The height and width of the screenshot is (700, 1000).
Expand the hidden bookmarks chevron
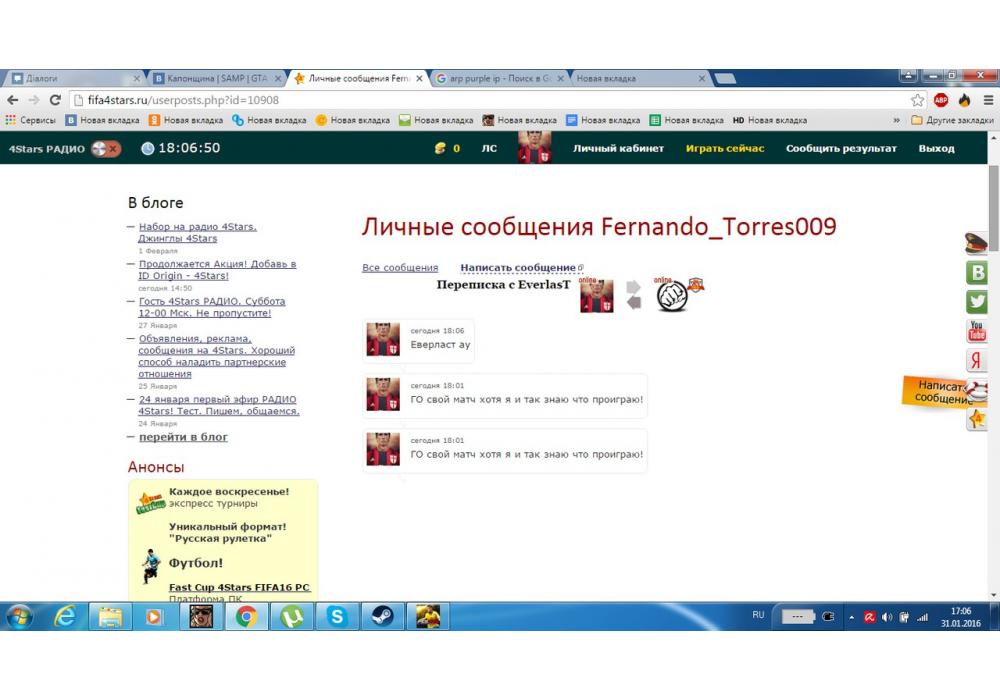[896, 120]
